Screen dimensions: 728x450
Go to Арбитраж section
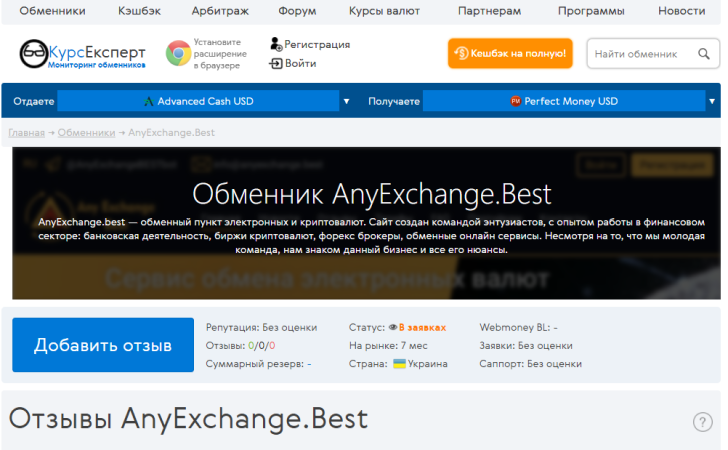point(220,11)
